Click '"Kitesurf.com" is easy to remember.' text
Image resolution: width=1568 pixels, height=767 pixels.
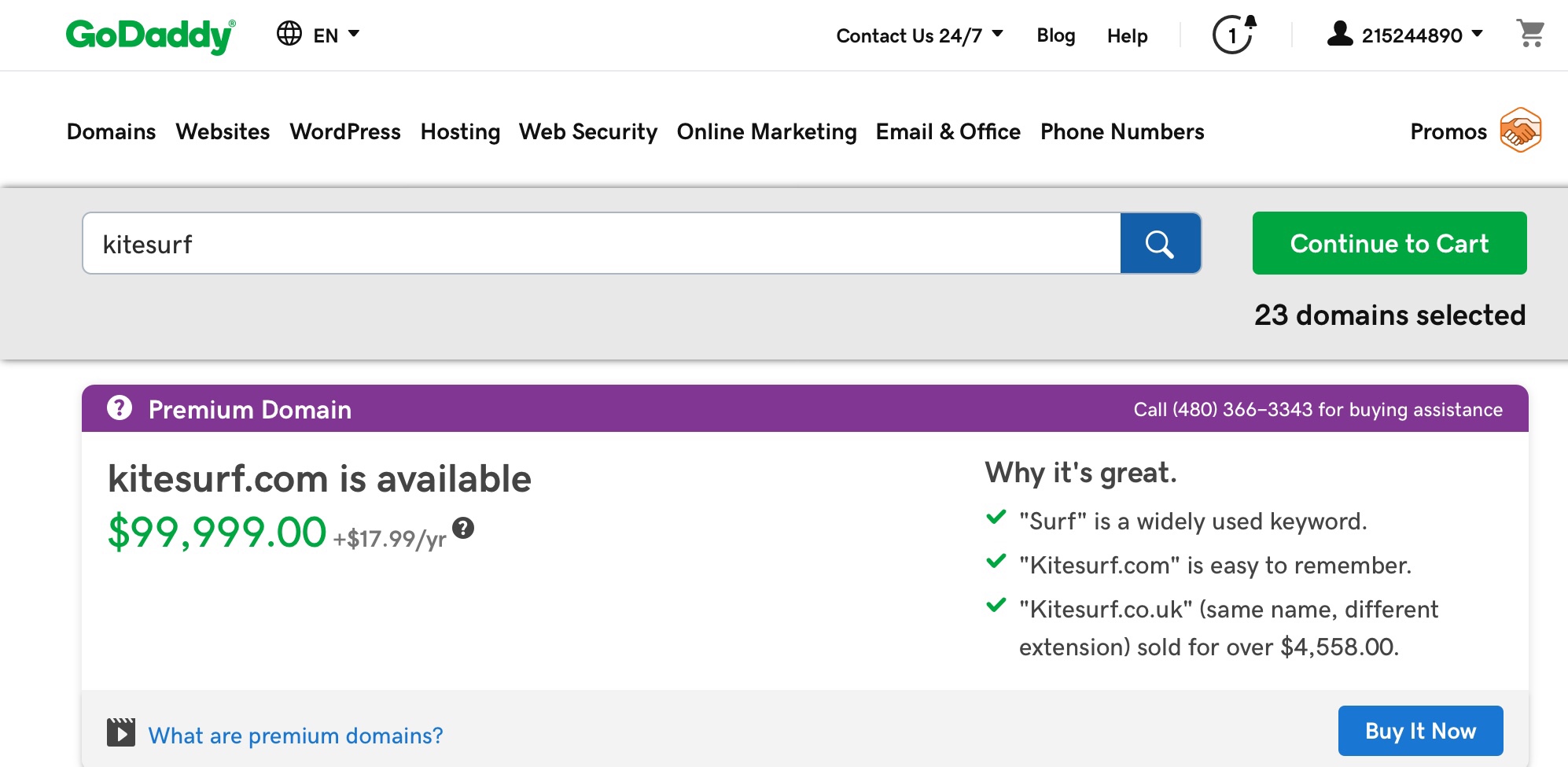click(1215, 566)
